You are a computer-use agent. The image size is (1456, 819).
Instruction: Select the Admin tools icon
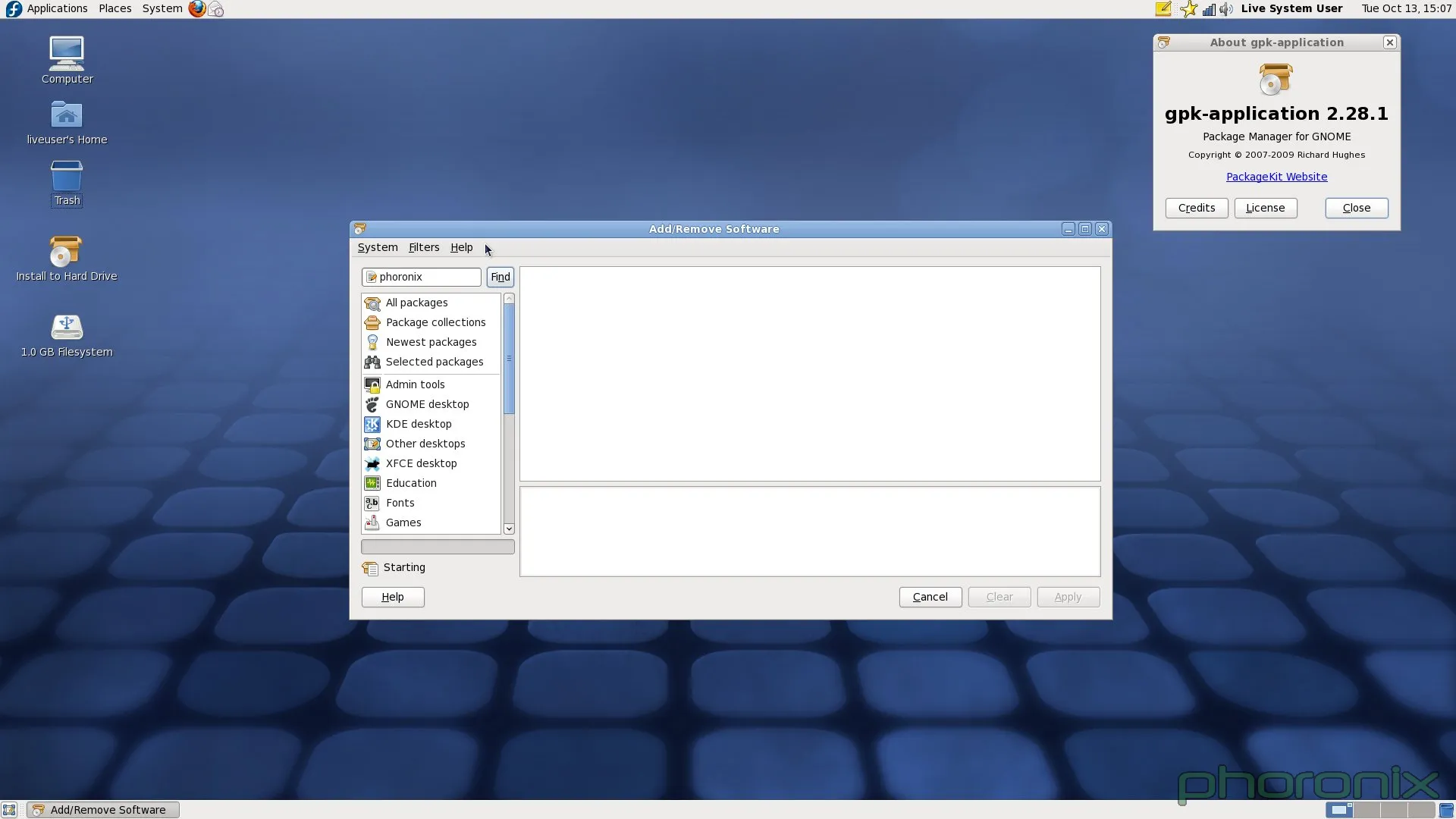coord(372,385)
